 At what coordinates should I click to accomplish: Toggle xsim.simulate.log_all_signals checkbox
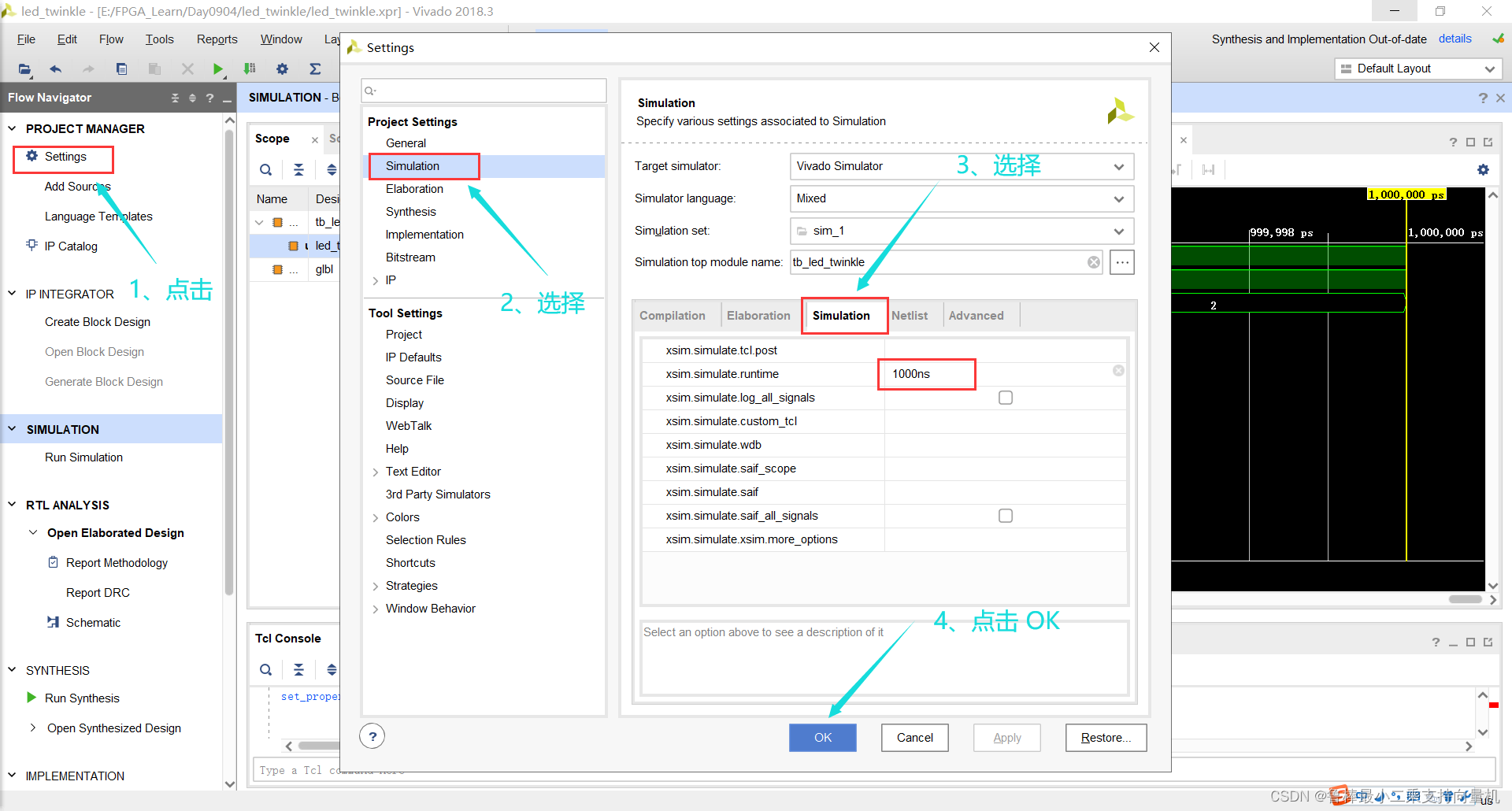[1006, 398]
